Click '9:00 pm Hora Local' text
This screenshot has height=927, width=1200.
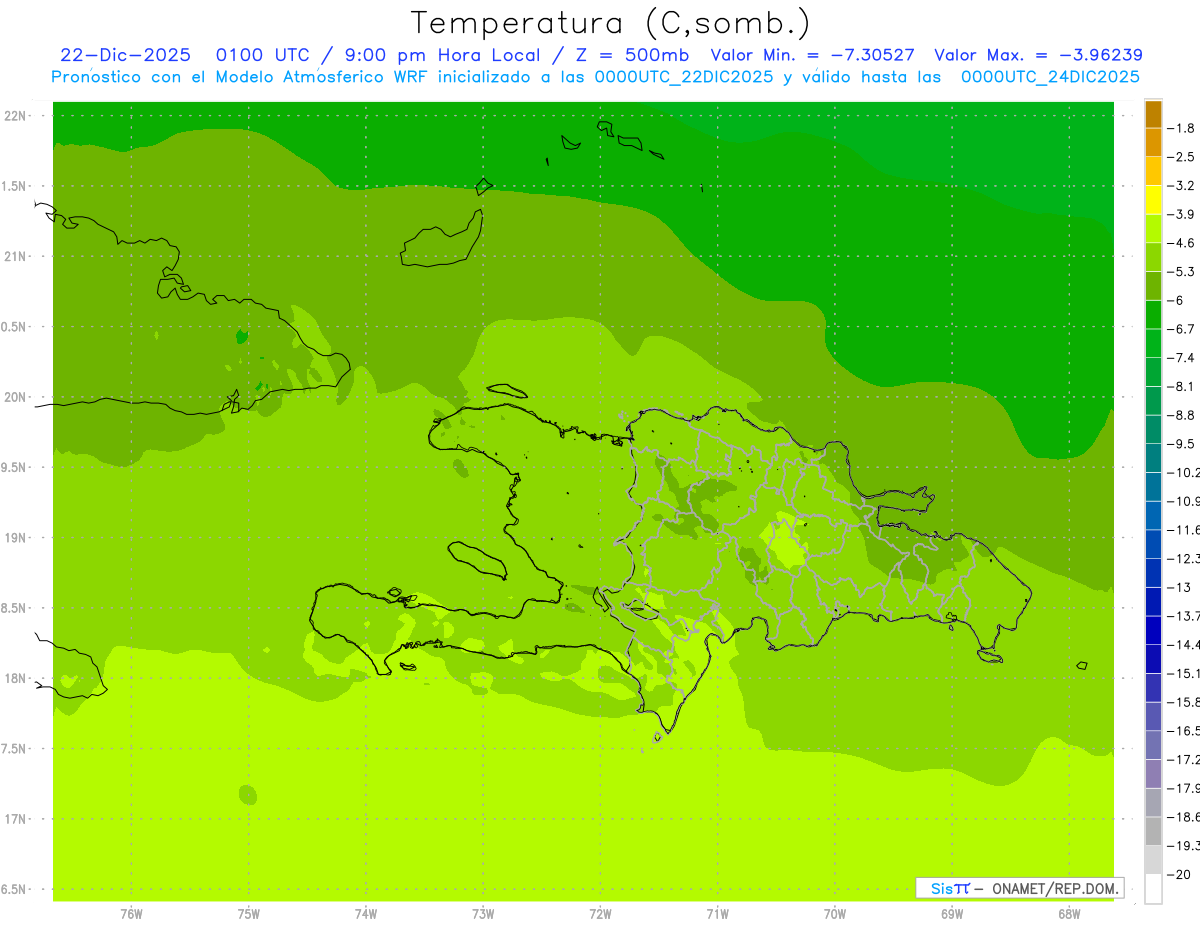[443, 55]
